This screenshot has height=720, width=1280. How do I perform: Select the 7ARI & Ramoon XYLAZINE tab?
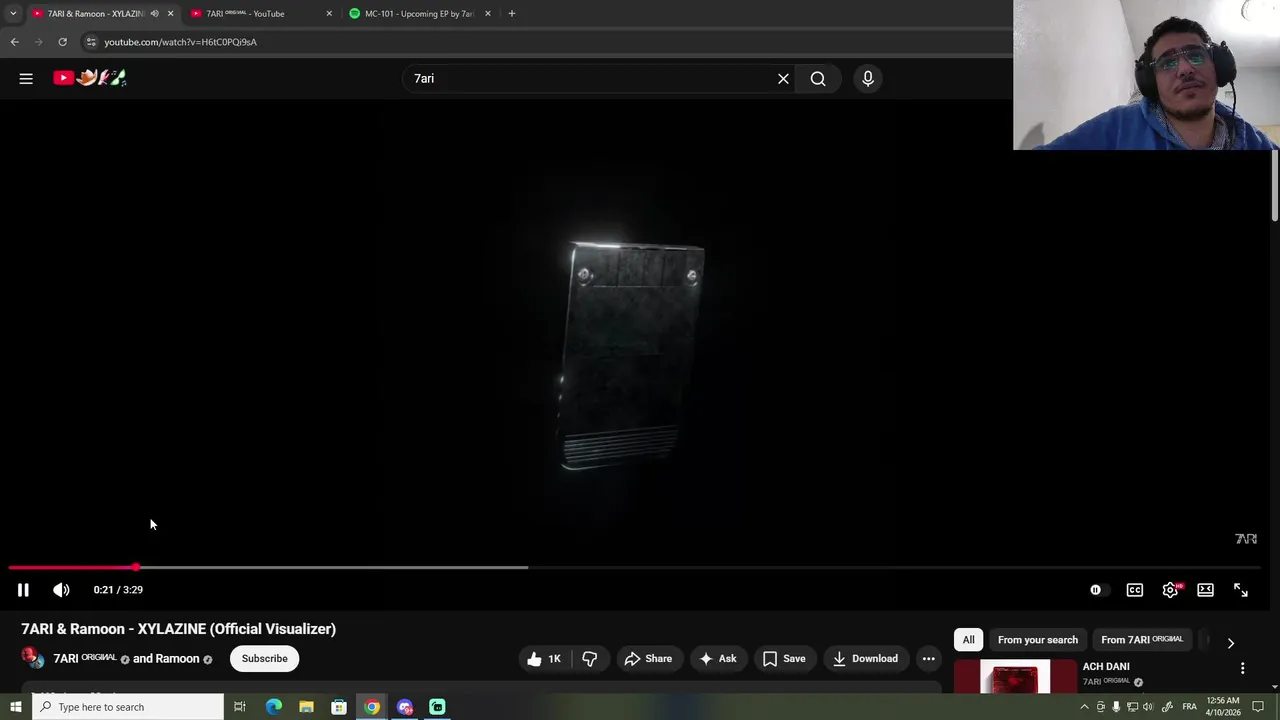click(95, 14)
